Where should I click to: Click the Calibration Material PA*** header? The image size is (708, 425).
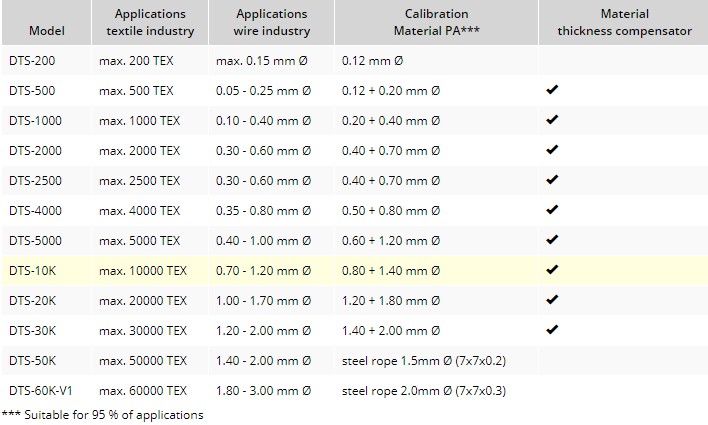[436, 23]
